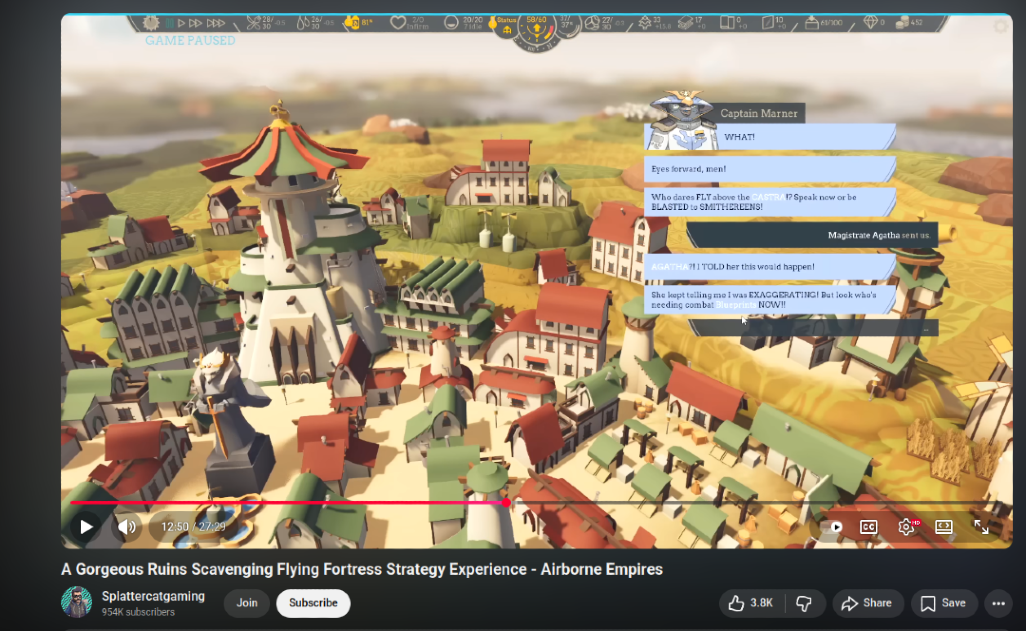The width and height of the screenshot is (1026, 631).
Task: Share this video
Action: [867, 603]
